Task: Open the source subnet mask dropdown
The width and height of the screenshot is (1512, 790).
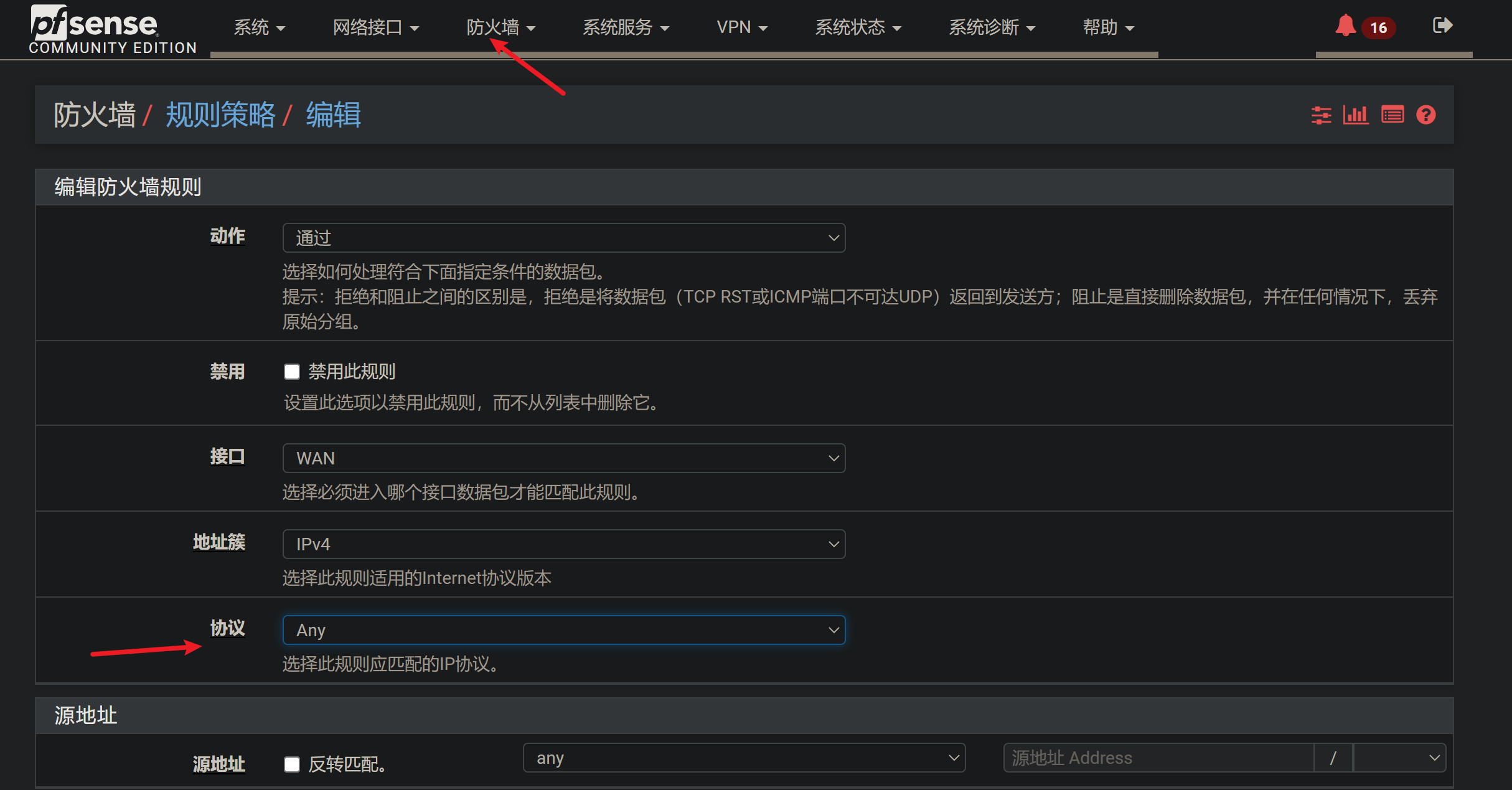Action: coord(1399,758)
